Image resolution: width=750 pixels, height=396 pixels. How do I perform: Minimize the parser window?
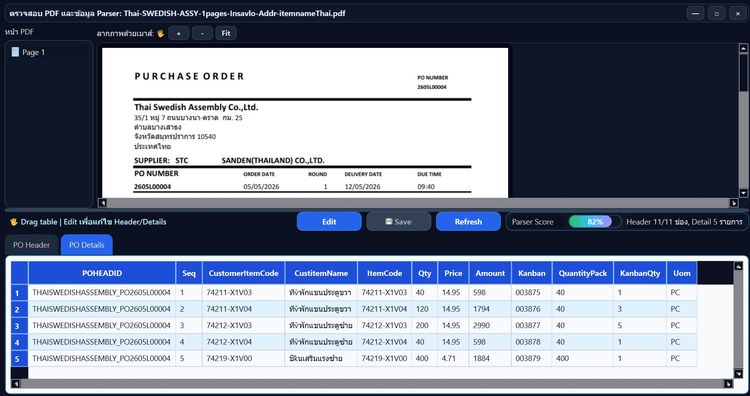[x=695, y=14]
